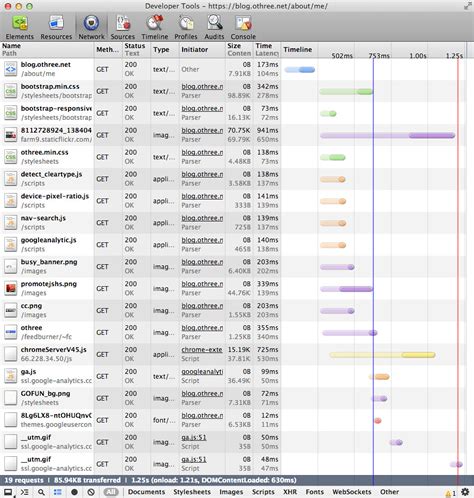Click the settings gear icon

(465, 492)
